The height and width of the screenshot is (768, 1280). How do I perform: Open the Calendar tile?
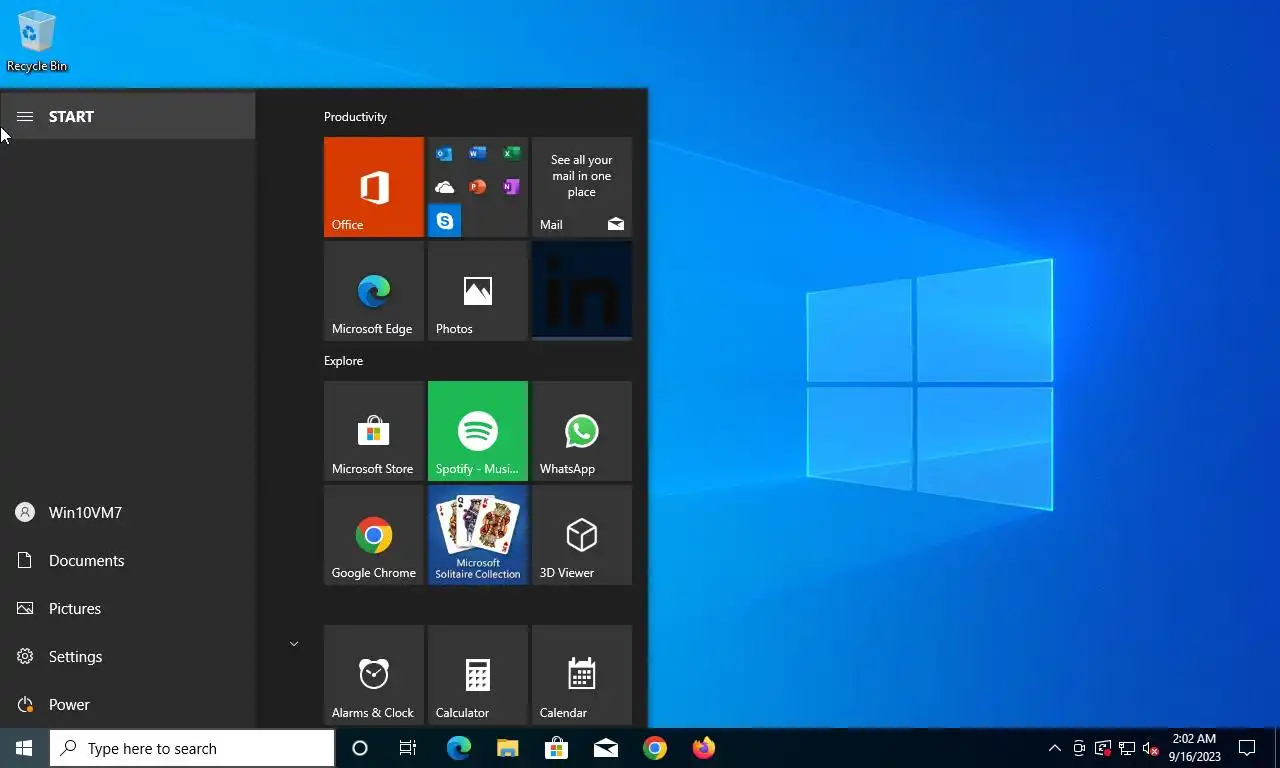click(x=582, y=675)
